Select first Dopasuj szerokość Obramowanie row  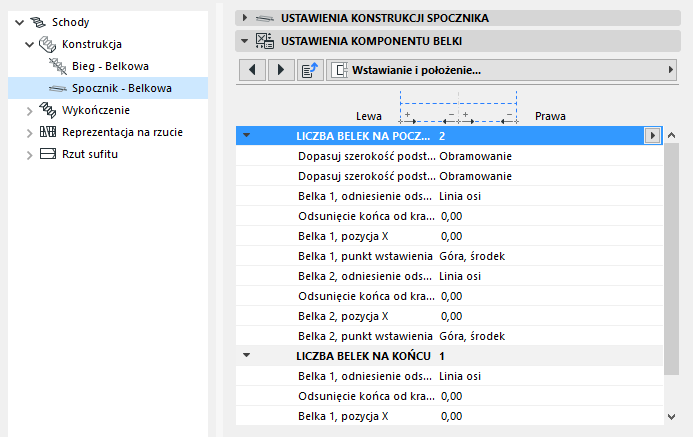pyautogui.click(x=449, y=156)
